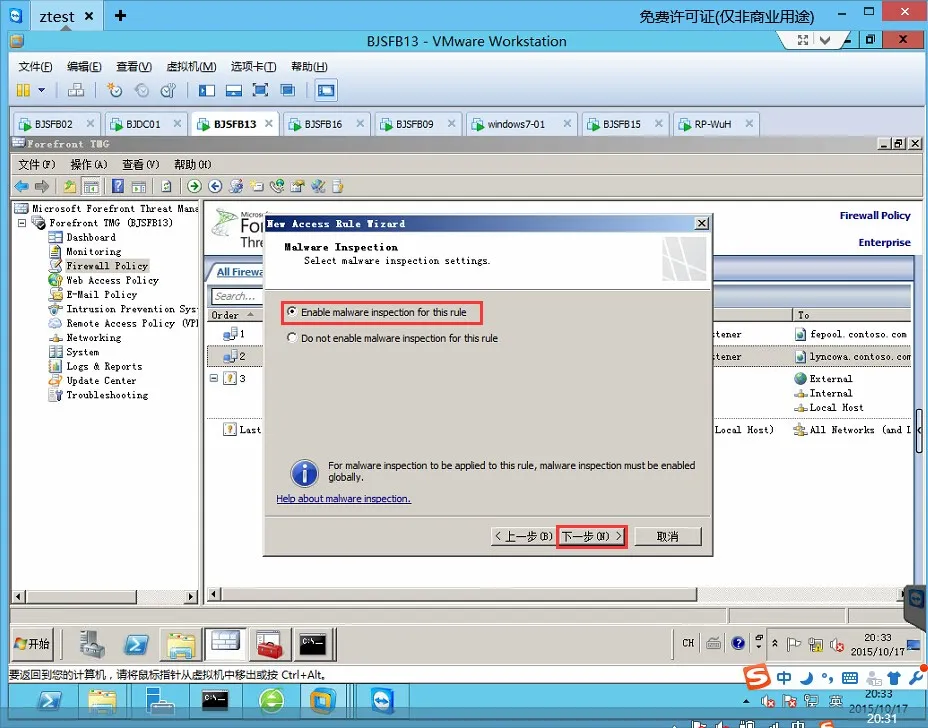
Task: Click the Search field in firewall policy list
Action: 237,296
